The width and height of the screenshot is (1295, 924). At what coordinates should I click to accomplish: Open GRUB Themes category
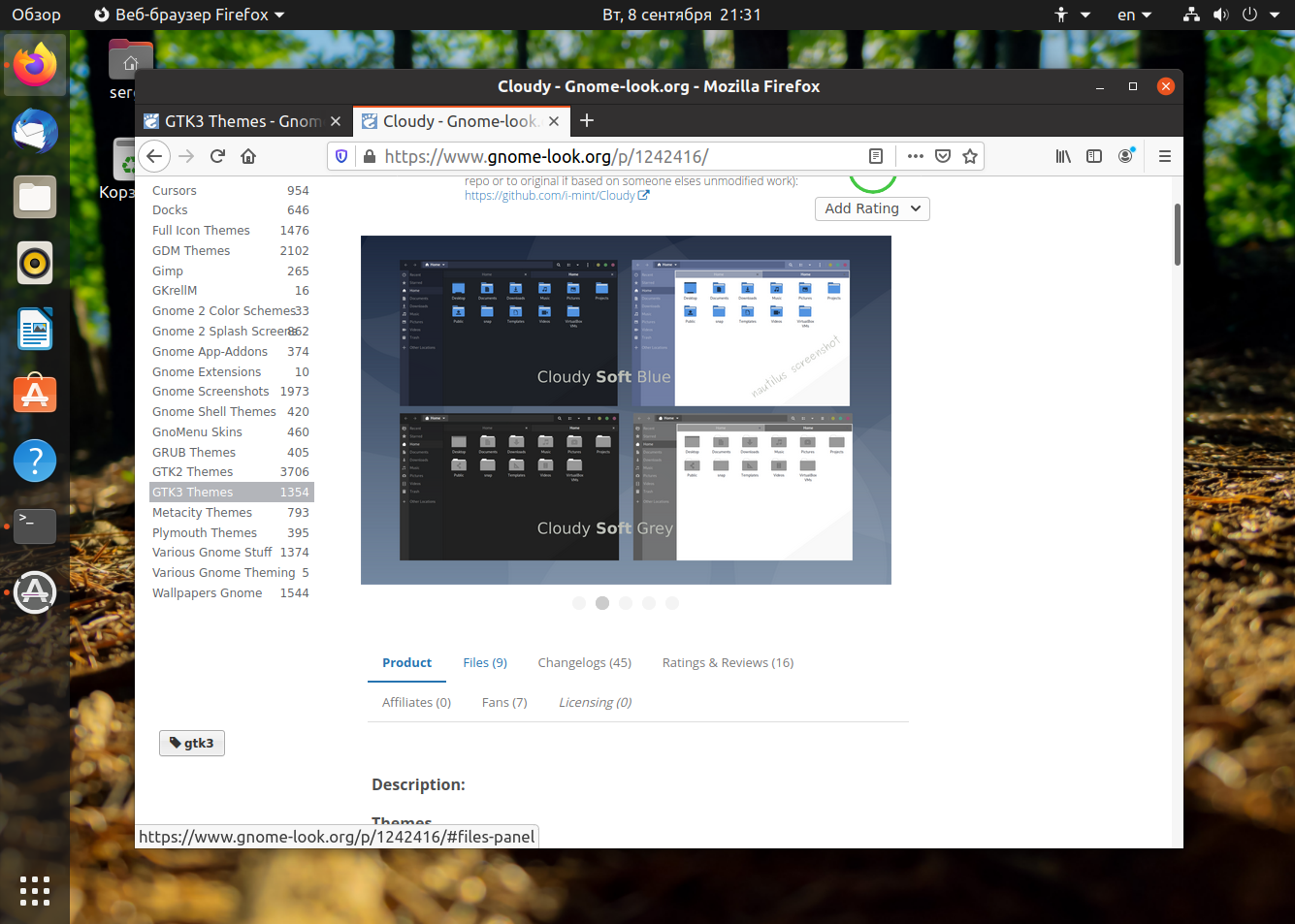[231, 453]
